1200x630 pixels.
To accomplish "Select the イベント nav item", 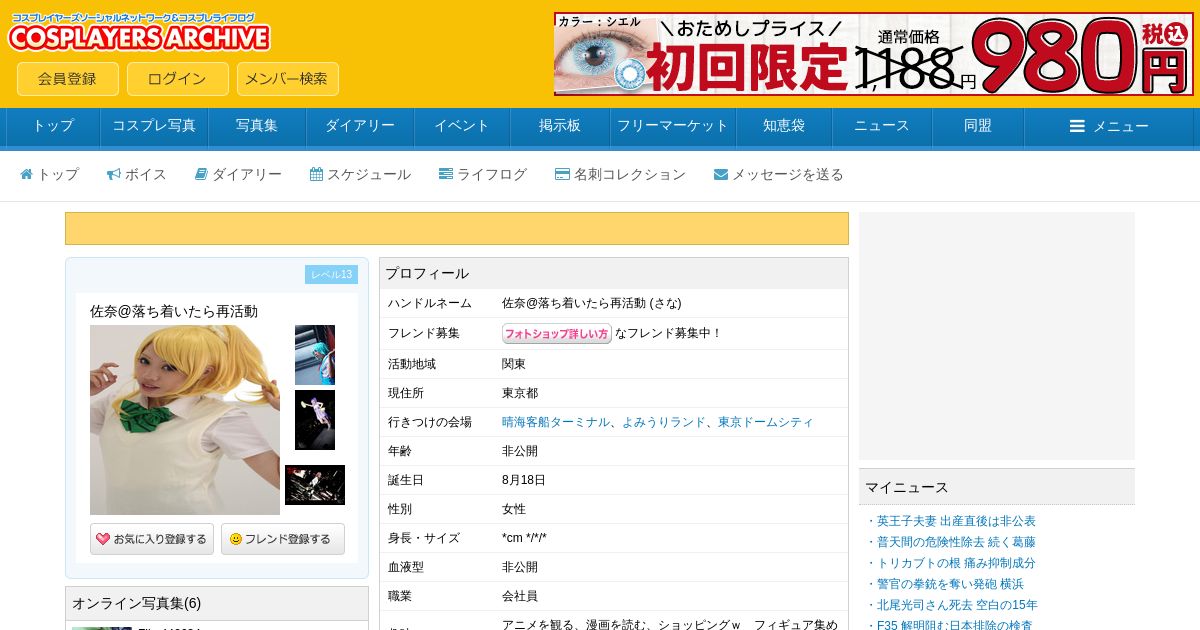I will tap(462, 126).
